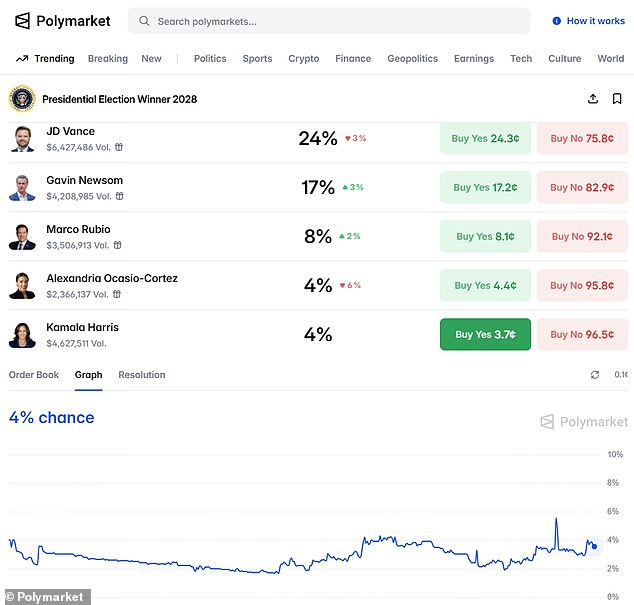Viewport: 634px width, 605px height.
Task: Click Buy No 82.9¢ for Gavin Newsom
Action: tap(581, 188)
